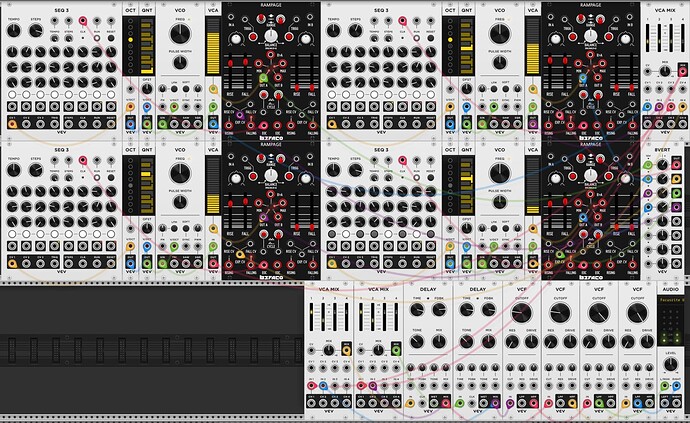This screenshot has height=423, width=690.
Task: Click the purple output jack on the 8VERT module
Action: (676, 207)
